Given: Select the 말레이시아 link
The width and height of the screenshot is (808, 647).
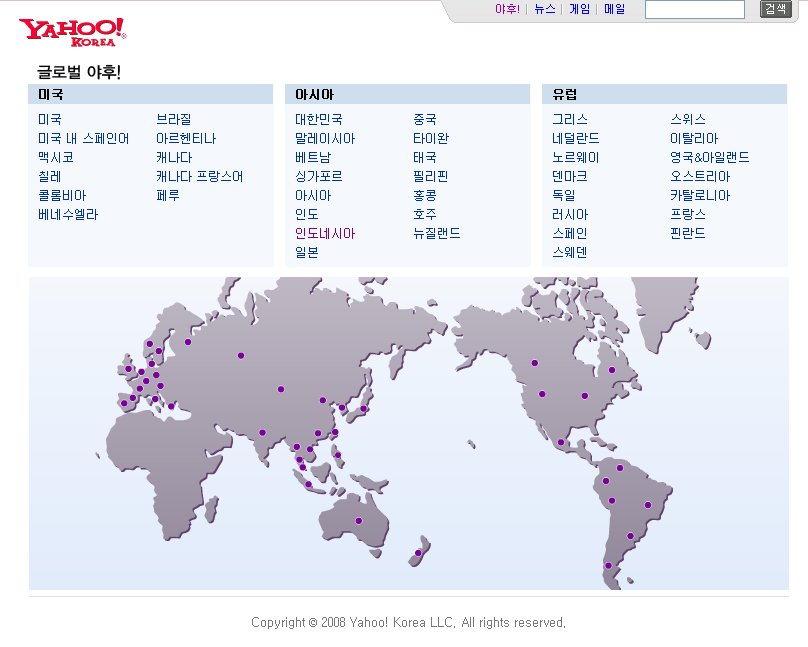Looking at the screenshot, I should [x=325, y=139].
